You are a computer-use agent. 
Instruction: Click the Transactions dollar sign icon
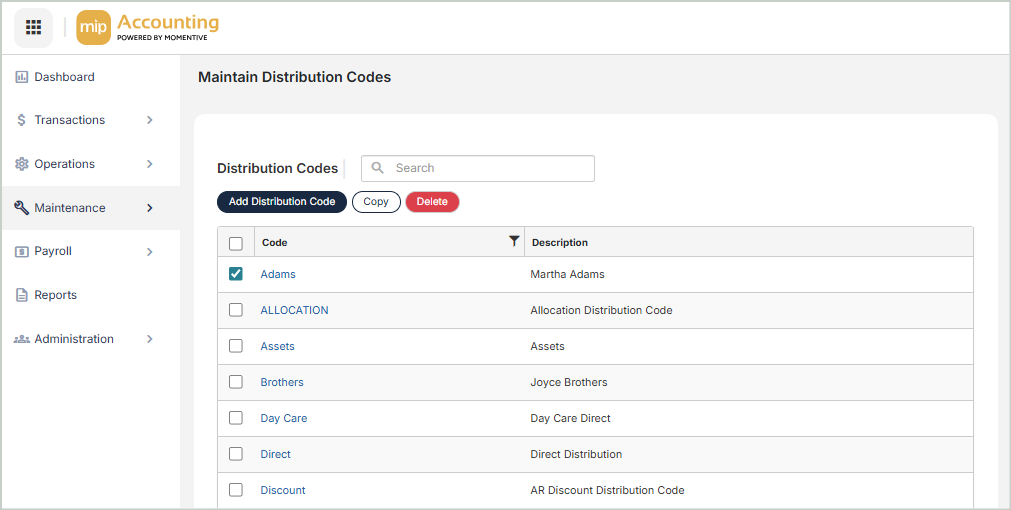click(x=22, y=120)
